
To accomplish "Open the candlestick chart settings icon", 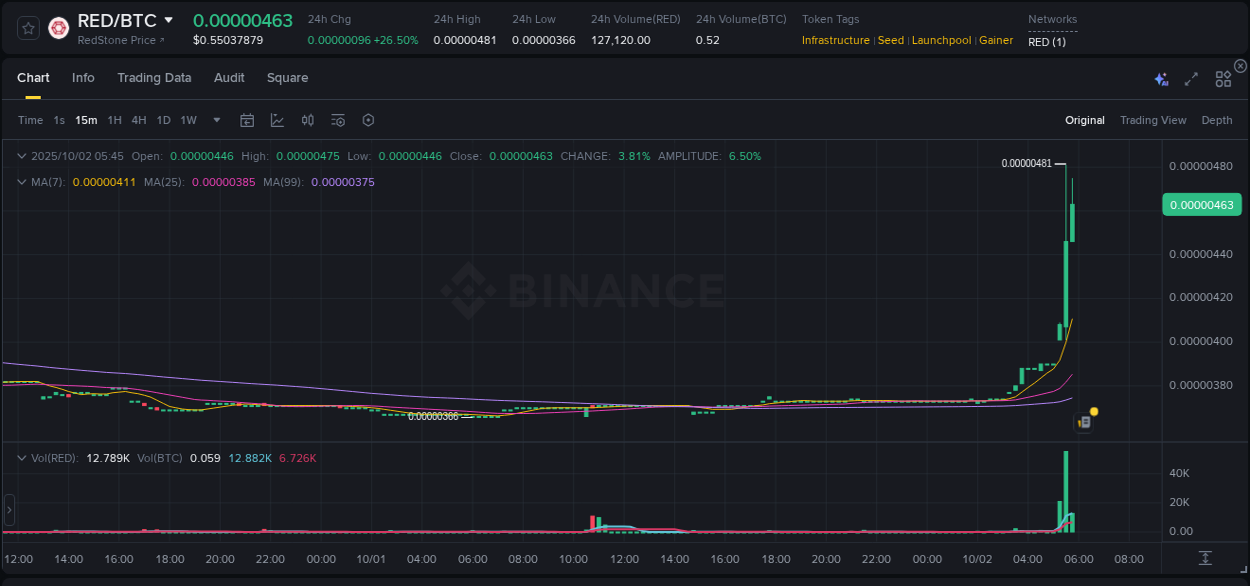I will (x=308, y=119).
